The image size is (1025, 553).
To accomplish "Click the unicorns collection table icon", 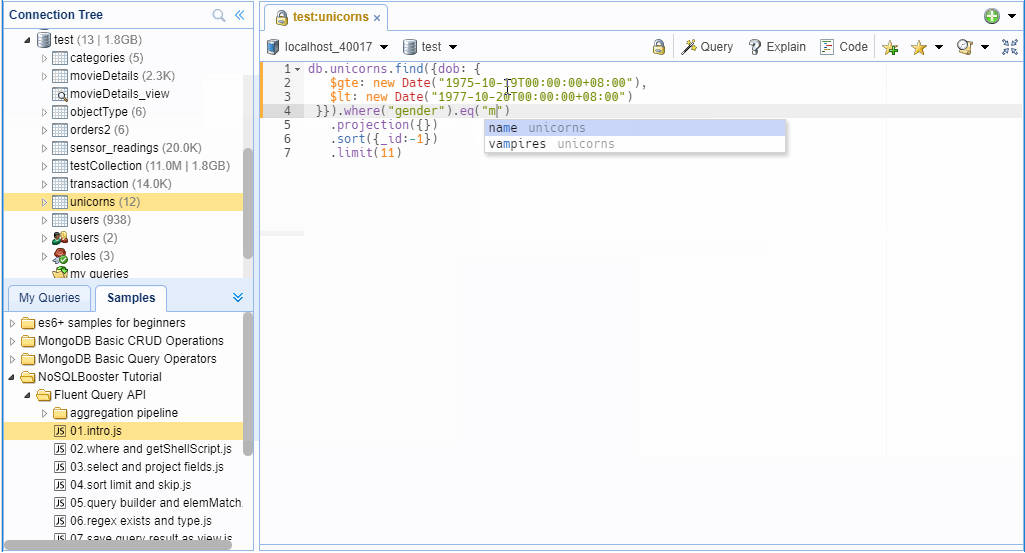I will click(59, 202).
